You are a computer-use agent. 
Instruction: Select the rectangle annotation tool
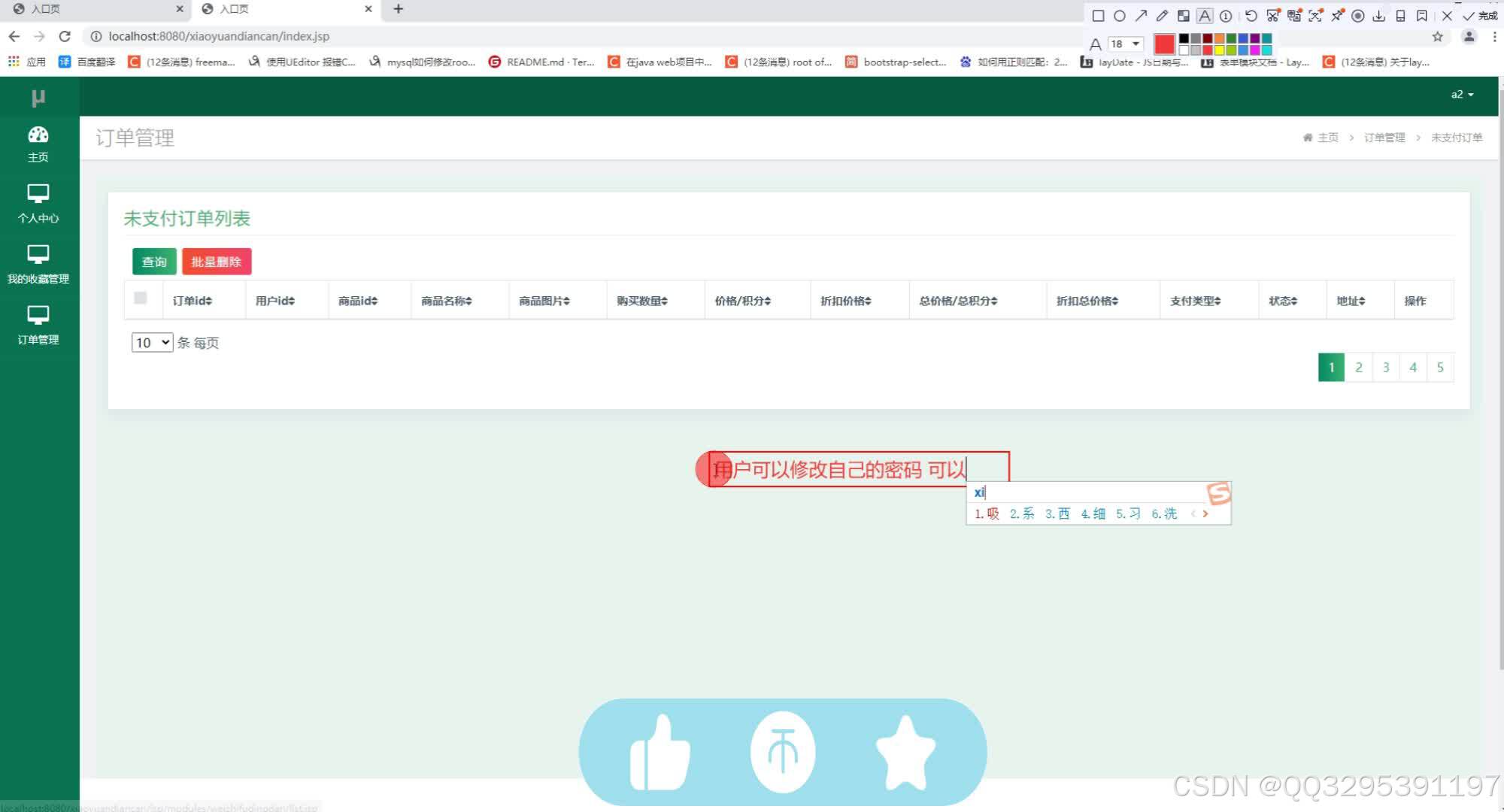[x=1098, y=16]
